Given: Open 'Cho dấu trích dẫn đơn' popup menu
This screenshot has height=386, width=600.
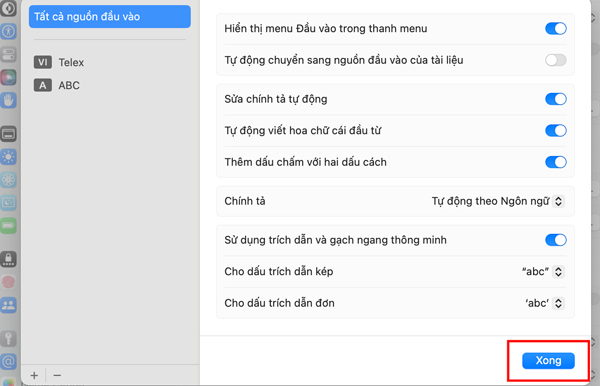Looking at the screenshot, I should [558, 303].
